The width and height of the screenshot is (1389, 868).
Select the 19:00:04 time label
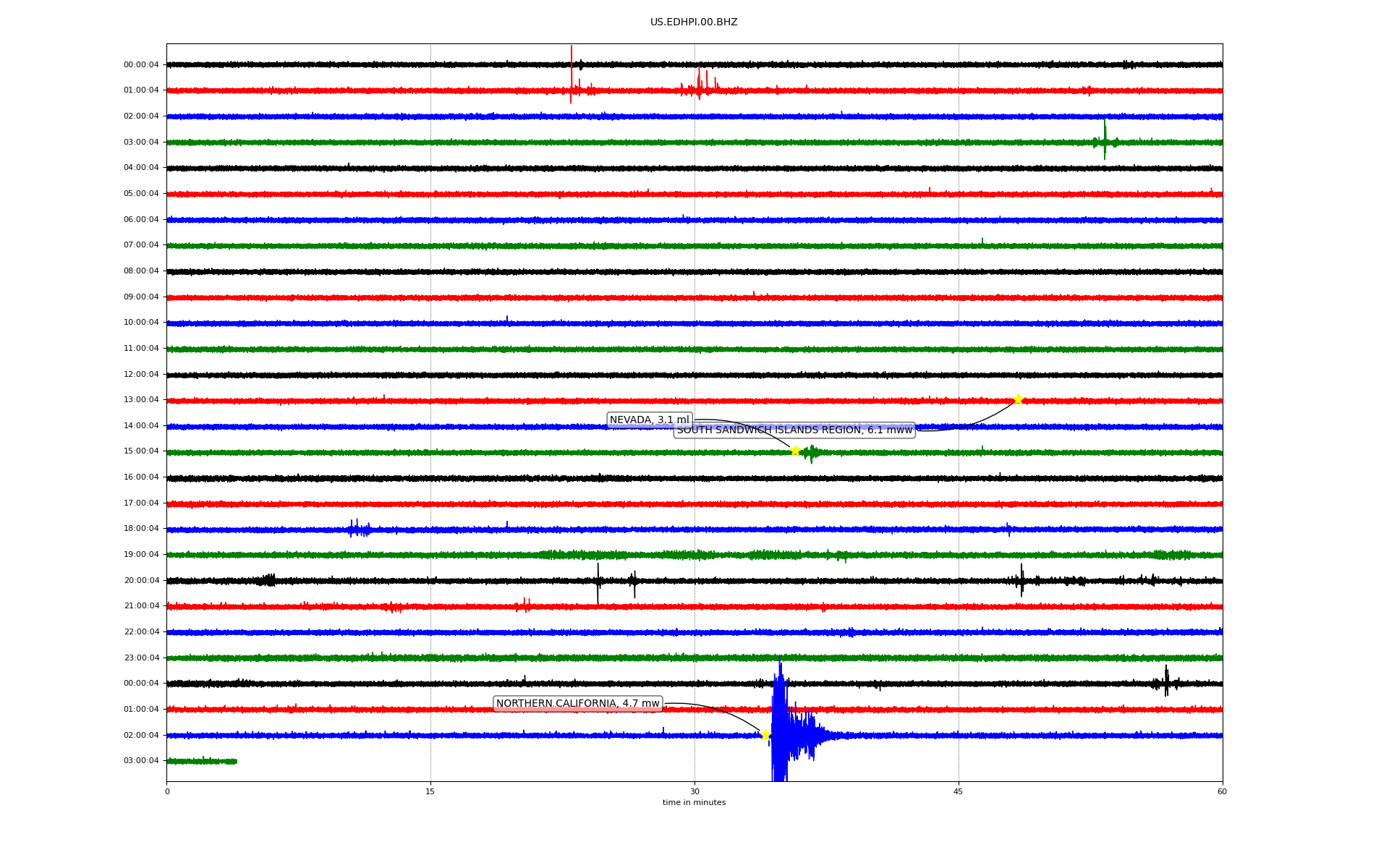(141, 555)
